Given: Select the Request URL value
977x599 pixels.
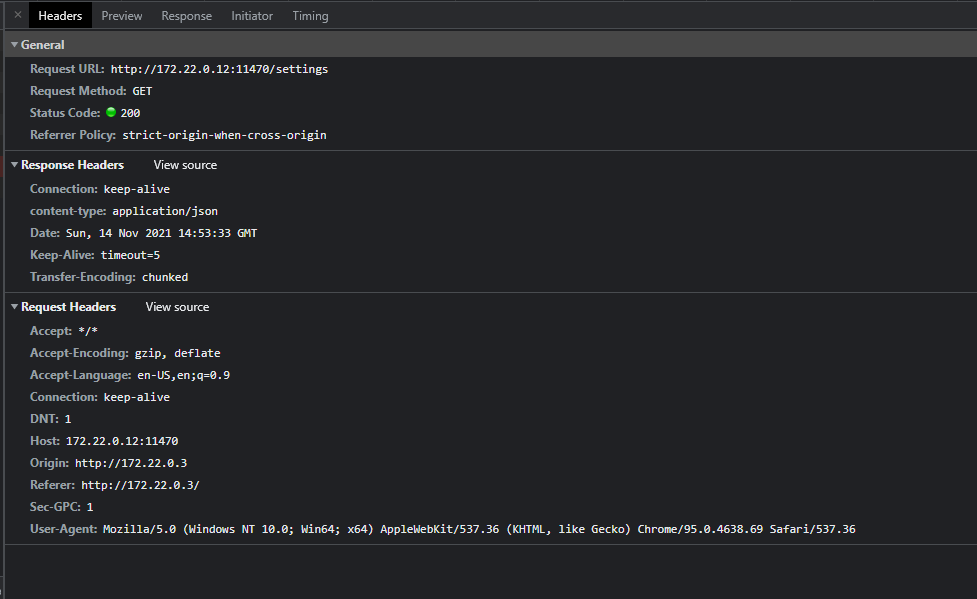Looking at the screenshot, I should (219, 69).
